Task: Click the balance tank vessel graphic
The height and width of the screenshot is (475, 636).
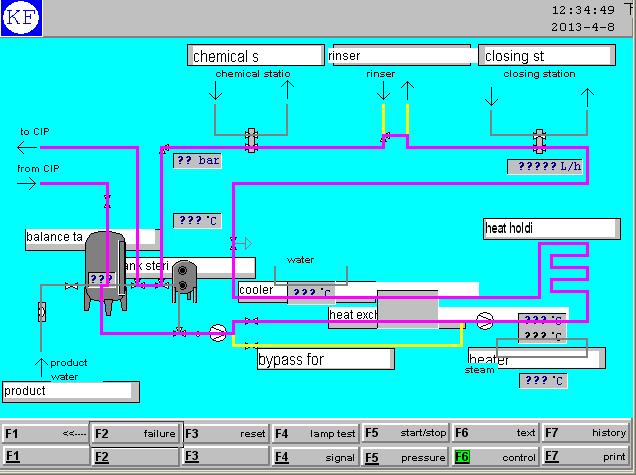Action: pyautogui.click(x=105, y=265)
